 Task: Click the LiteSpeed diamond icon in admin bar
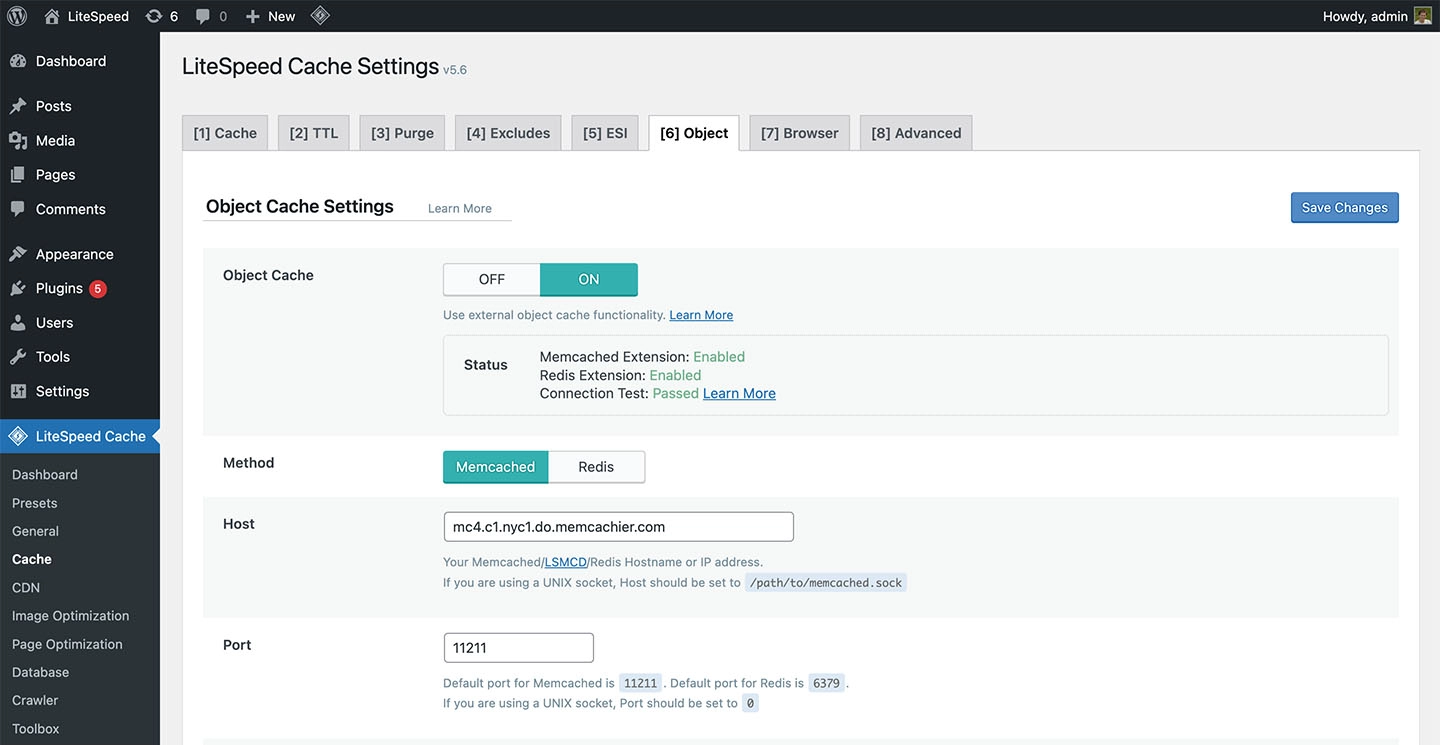[x=319, y=16]
